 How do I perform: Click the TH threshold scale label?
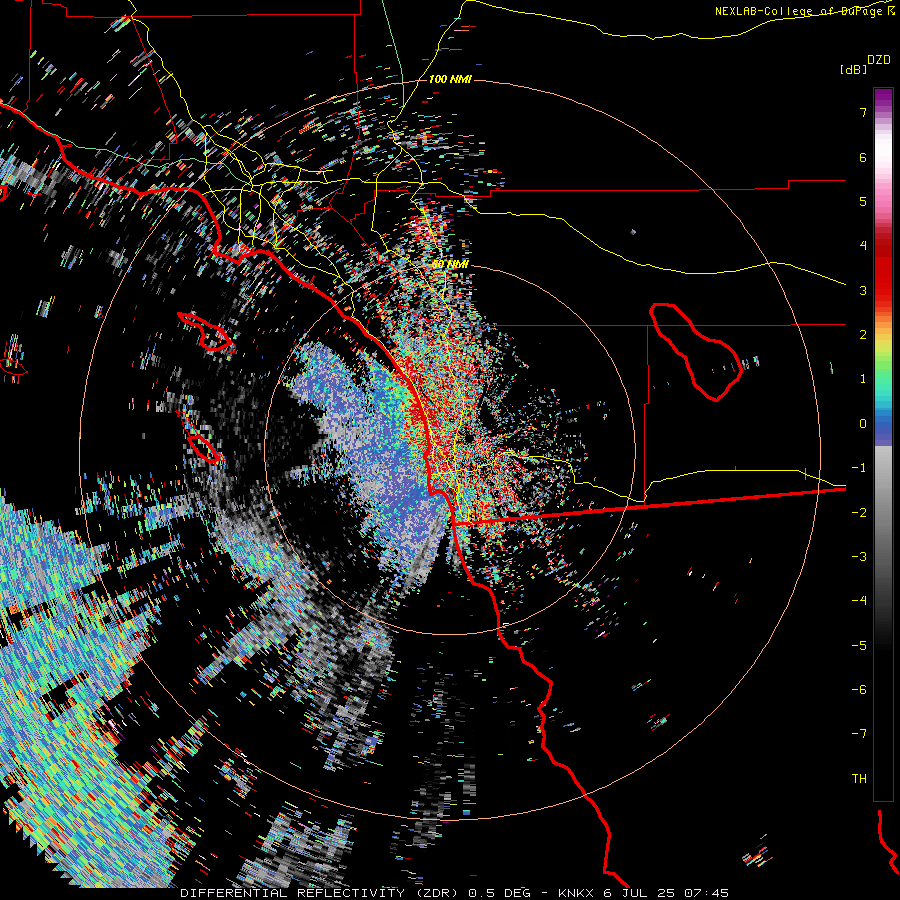tap(859, 779)
